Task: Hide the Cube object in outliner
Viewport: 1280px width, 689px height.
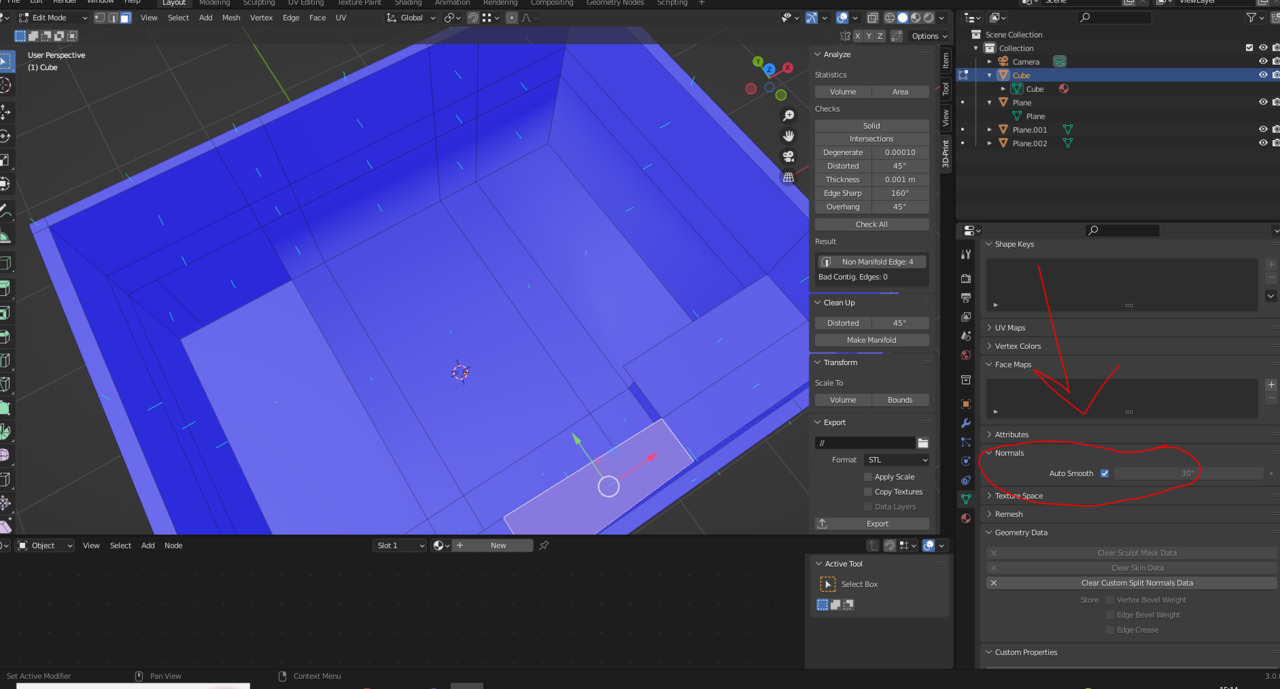Action: 1263,75
